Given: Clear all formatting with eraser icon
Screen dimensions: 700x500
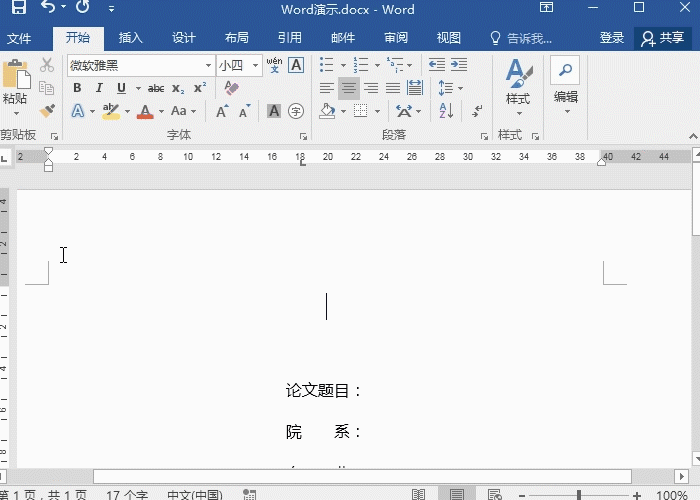Looking at the screenshot, I should pyautogui.click(x=231, y=88).
